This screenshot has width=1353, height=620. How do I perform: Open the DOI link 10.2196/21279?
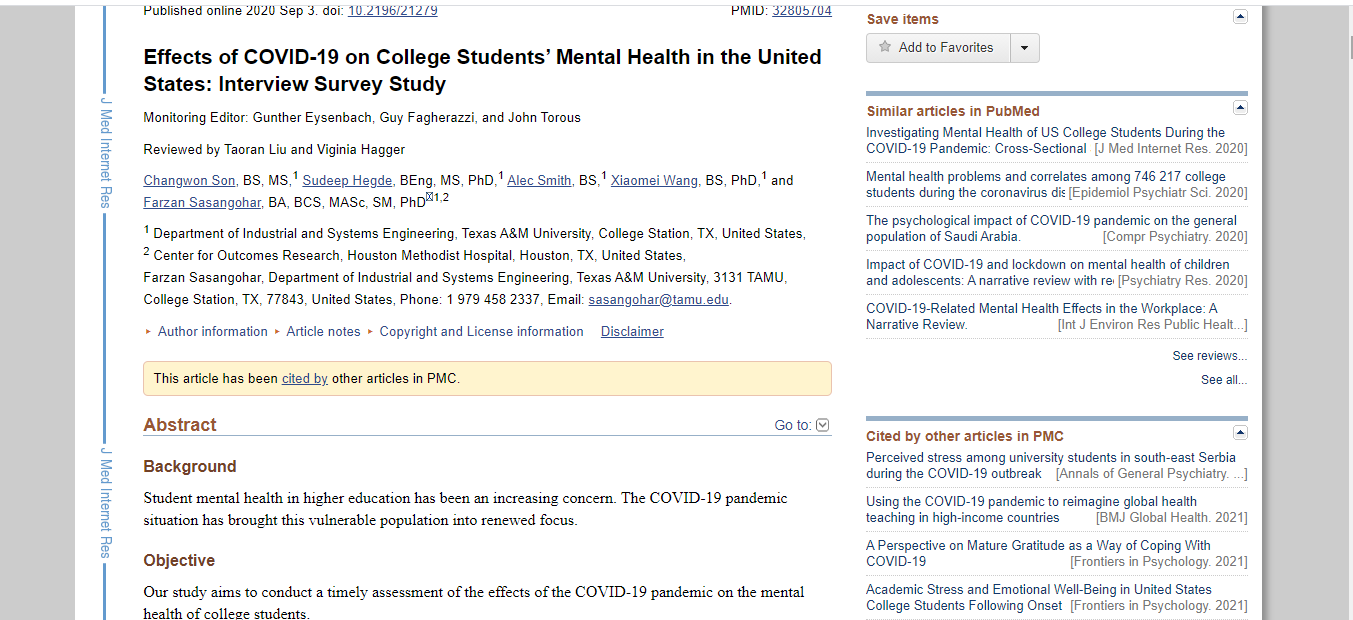[392, 11]
